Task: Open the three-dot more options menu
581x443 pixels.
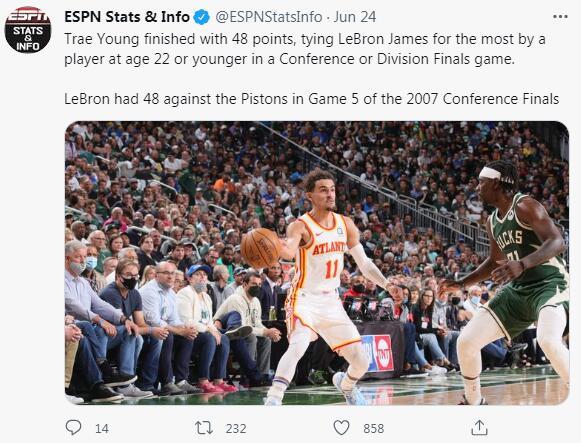Action: (560, 17)
